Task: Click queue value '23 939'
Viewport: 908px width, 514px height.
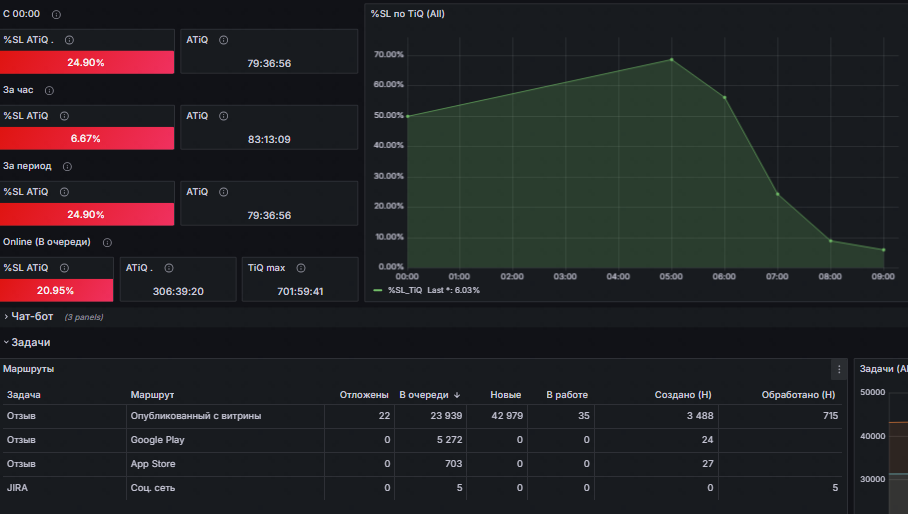Action: click(x=446, y=416)
